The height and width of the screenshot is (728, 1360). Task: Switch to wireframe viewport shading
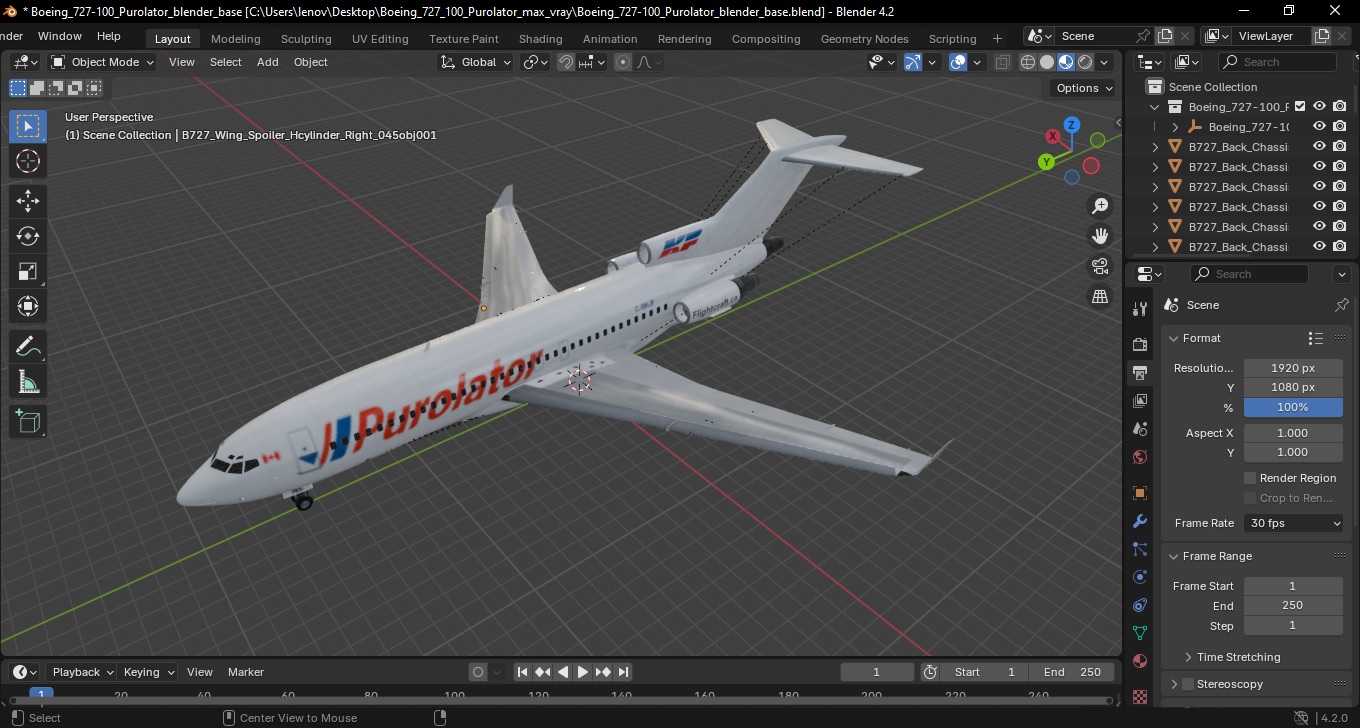[x=1028, y=62]
